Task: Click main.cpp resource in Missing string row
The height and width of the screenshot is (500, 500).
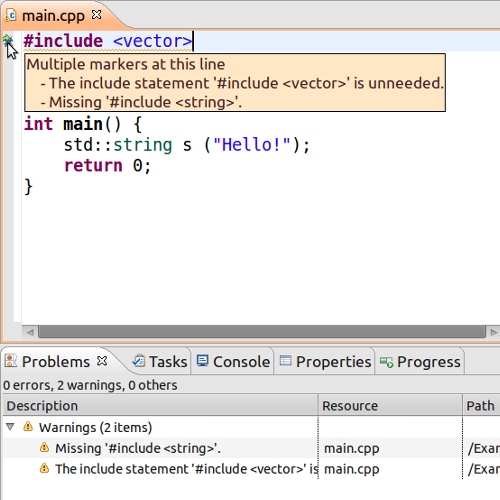Action: click(352, 449)
